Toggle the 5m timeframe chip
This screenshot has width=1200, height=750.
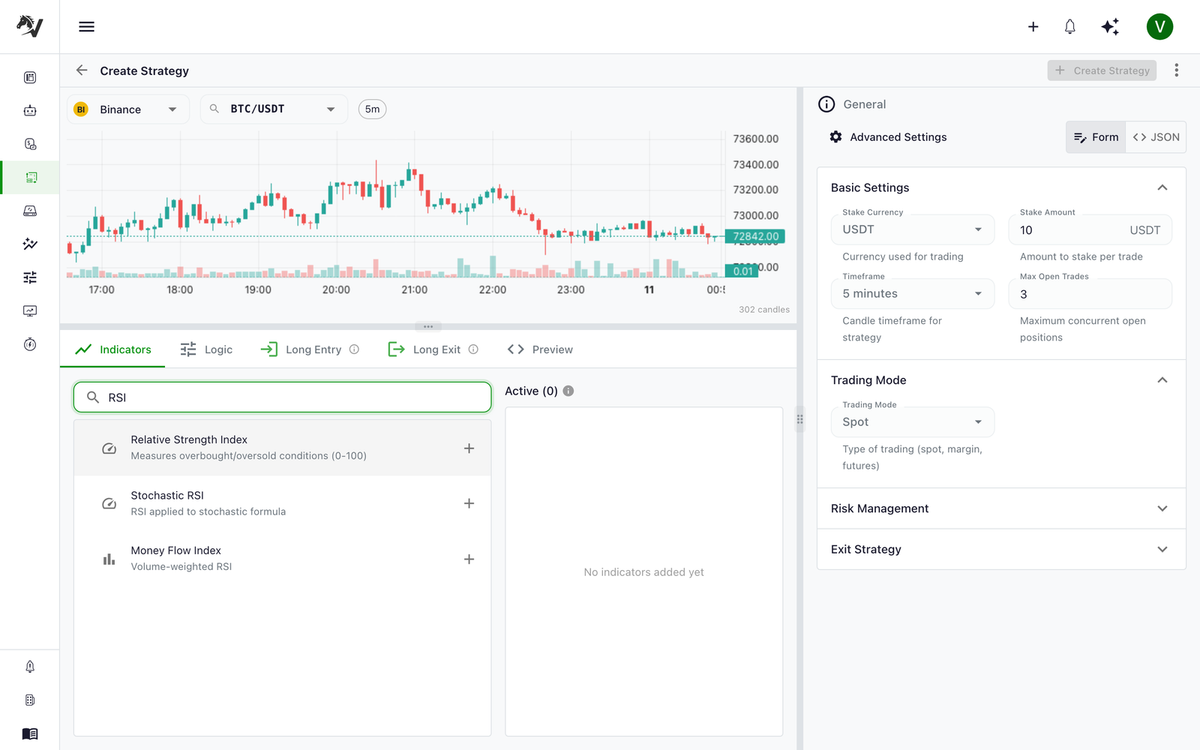click(372, 109)
